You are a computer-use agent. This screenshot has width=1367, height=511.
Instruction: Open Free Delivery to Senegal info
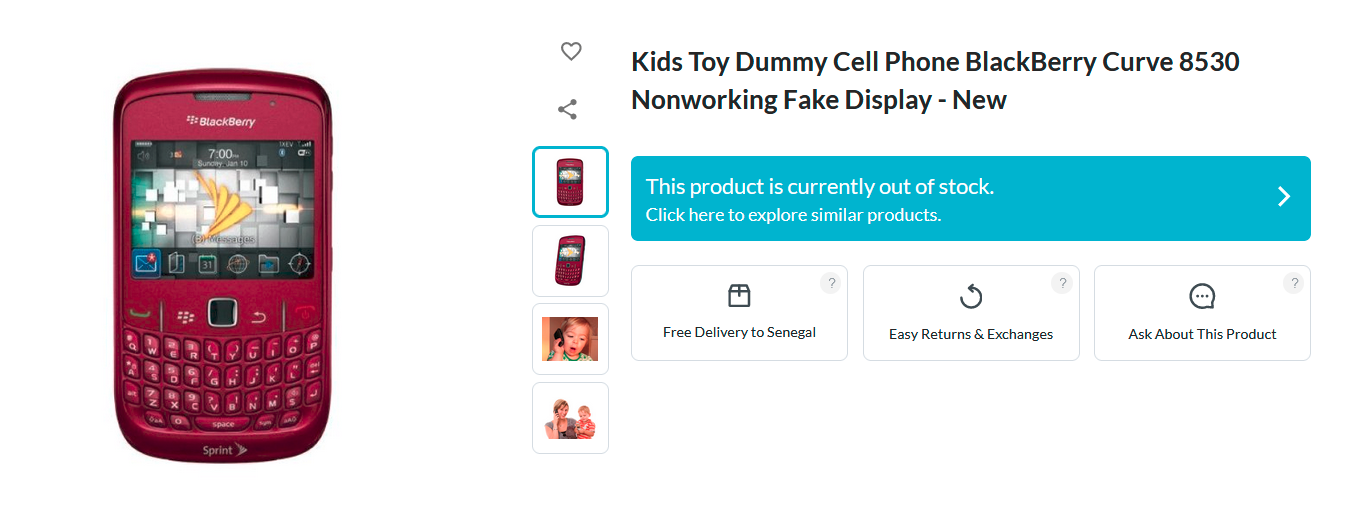(x=739, y=332)
